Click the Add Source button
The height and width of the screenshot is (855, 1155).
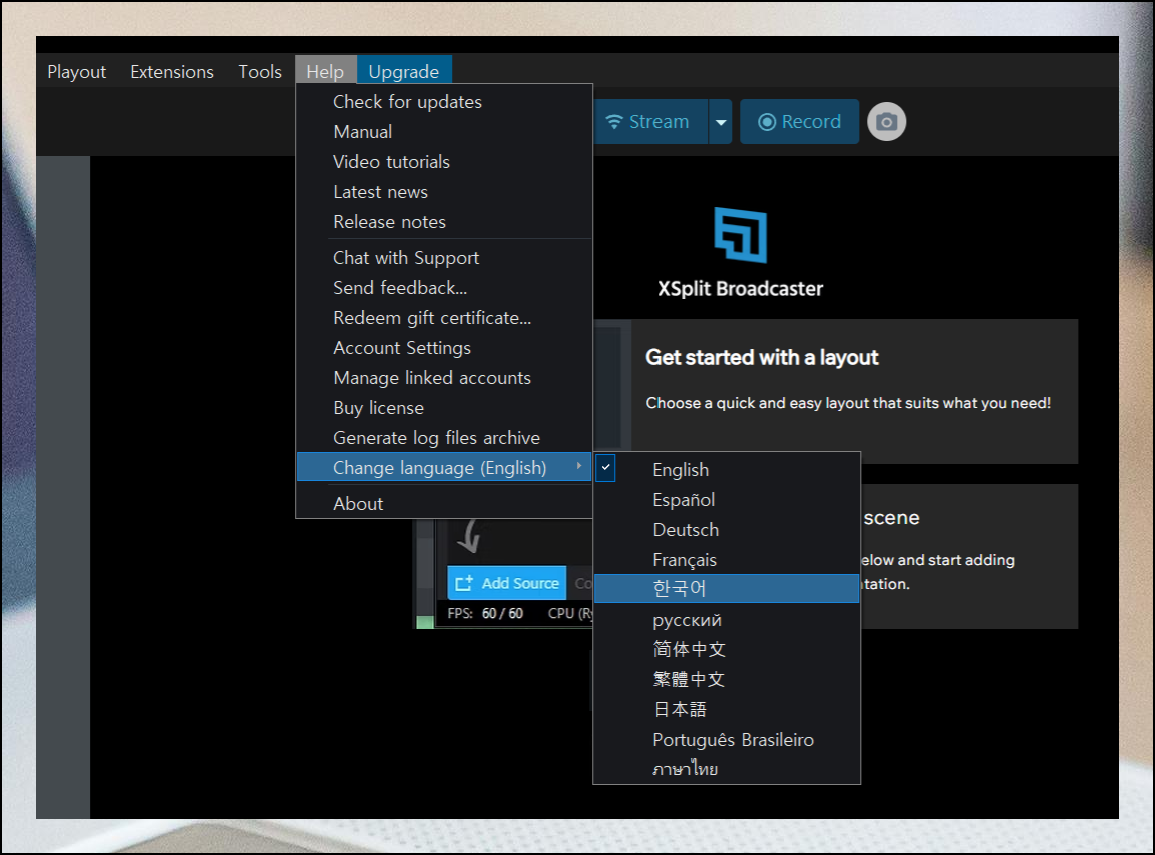point(507,583)
